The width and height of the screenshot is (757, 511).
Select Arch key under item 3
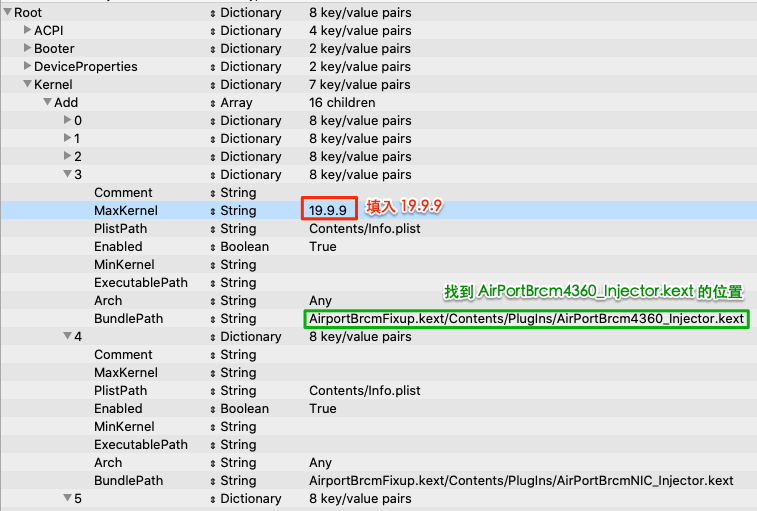coord(108,300)
